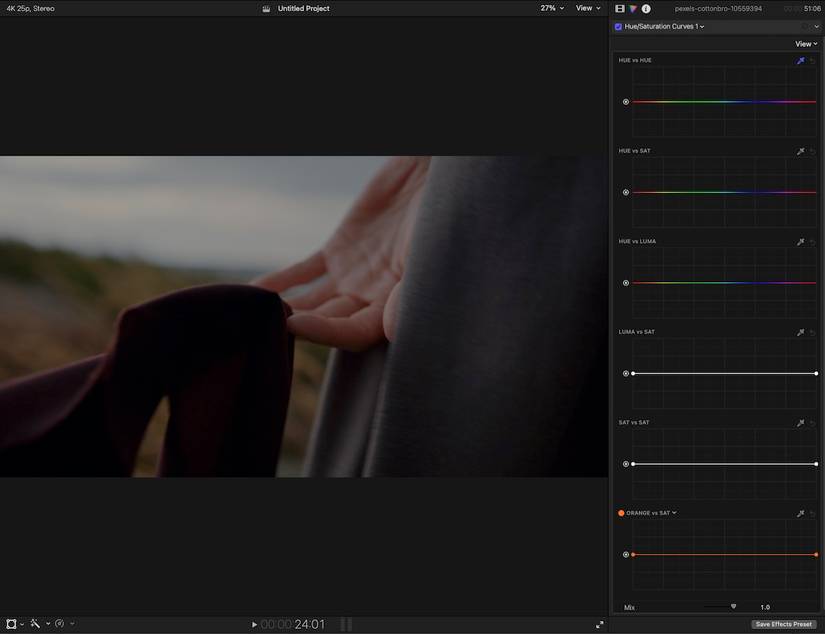Select the LUMA vs SAT eyedropper
The image size is (825, 634).
pyautogui.click(x=800, y=331)
